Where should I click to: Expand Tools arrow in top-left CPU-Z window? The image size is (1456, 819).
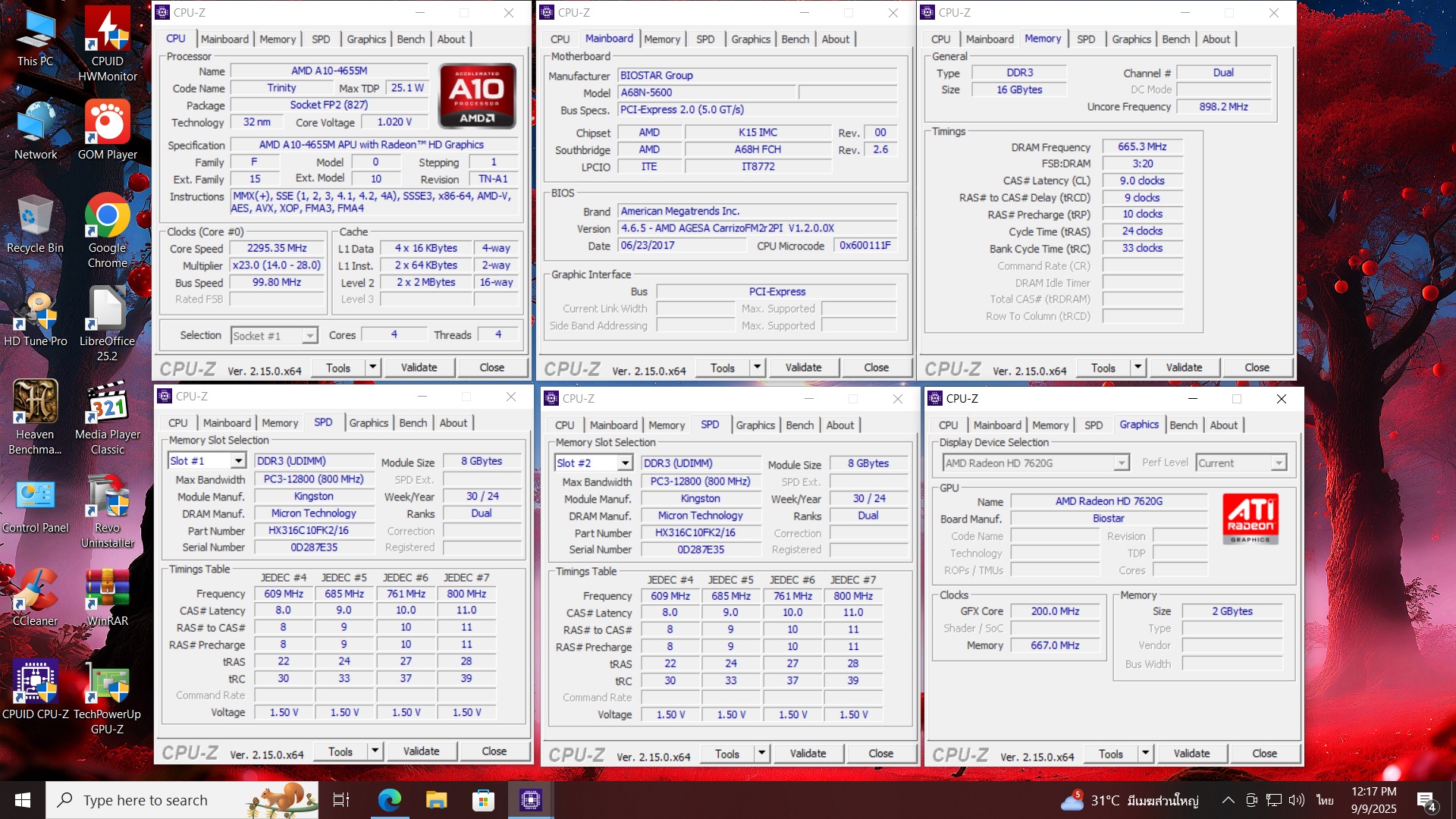(x=372, y=368)
